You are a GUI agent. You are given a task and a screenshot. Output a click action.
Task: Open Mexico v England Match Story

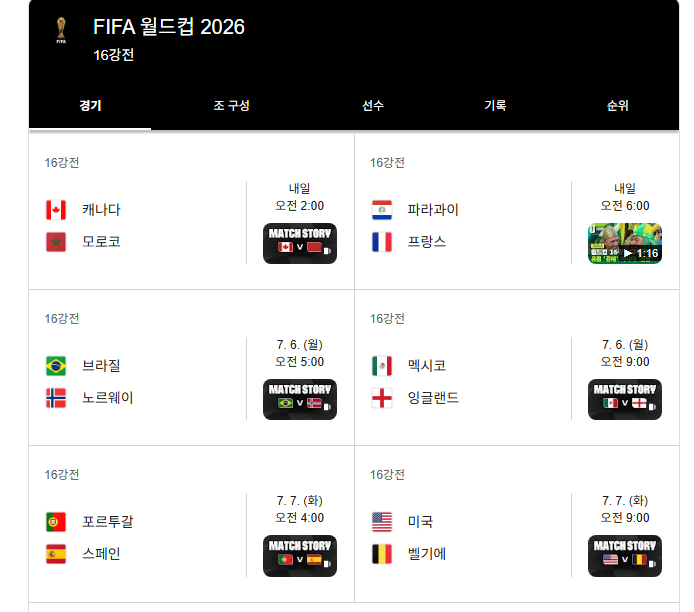[x=625, y=400]
